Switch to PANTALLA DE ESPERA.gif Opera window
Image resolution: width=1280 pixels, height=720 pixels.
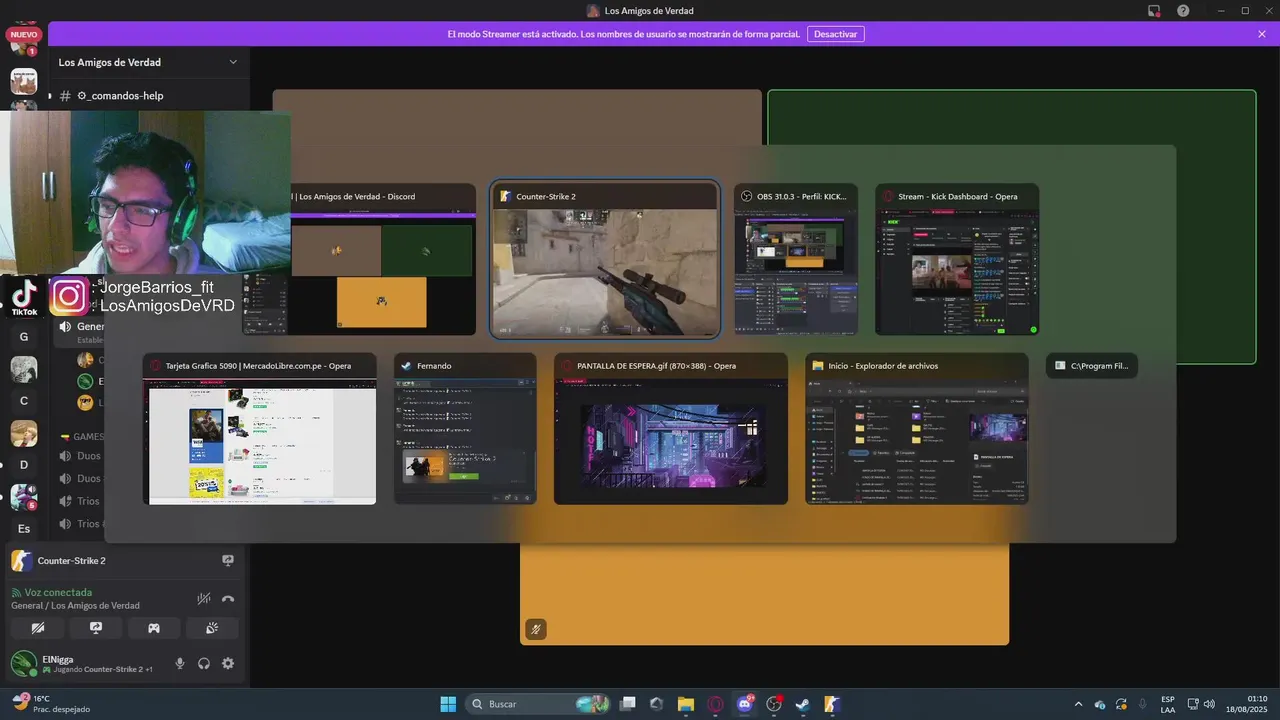click(x=671, y=429)
